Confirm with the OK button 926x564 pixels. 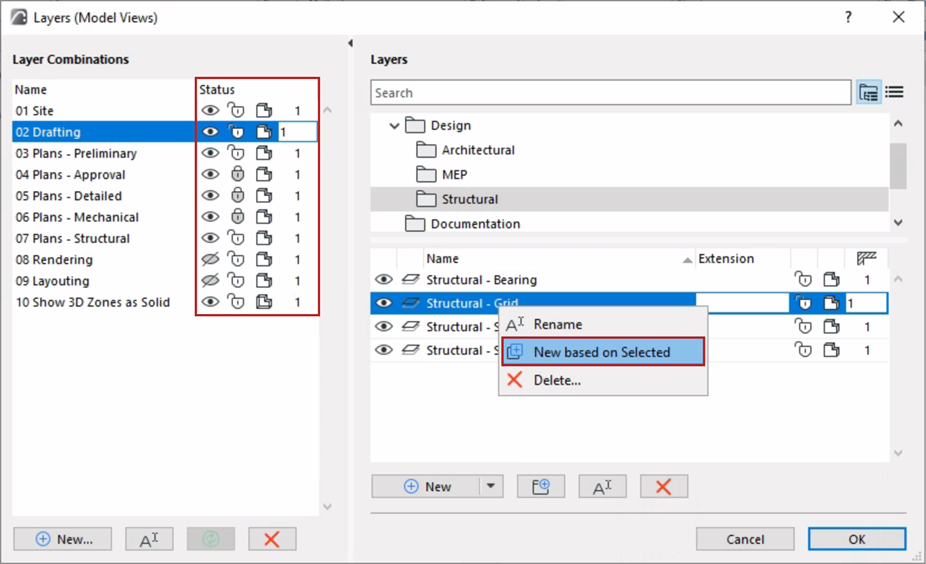pyautogui.click(x=857, y=539)
